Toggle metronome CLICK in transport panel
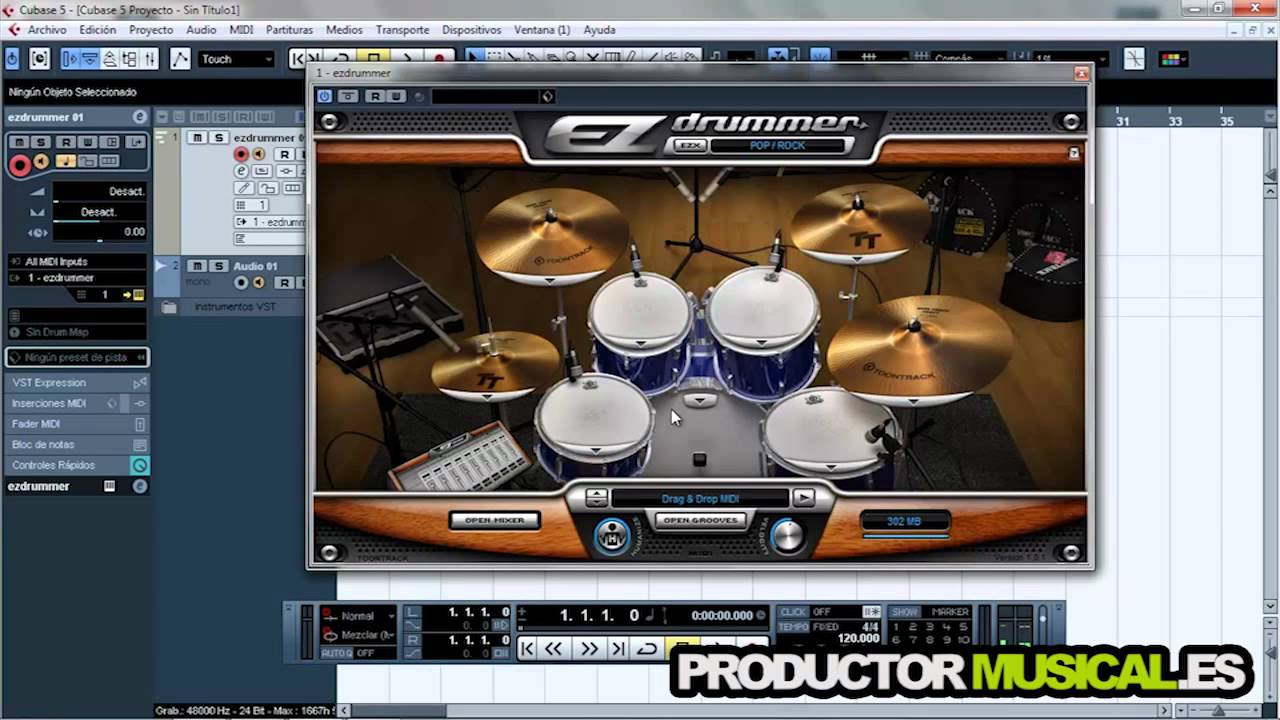 click(793, 612)
